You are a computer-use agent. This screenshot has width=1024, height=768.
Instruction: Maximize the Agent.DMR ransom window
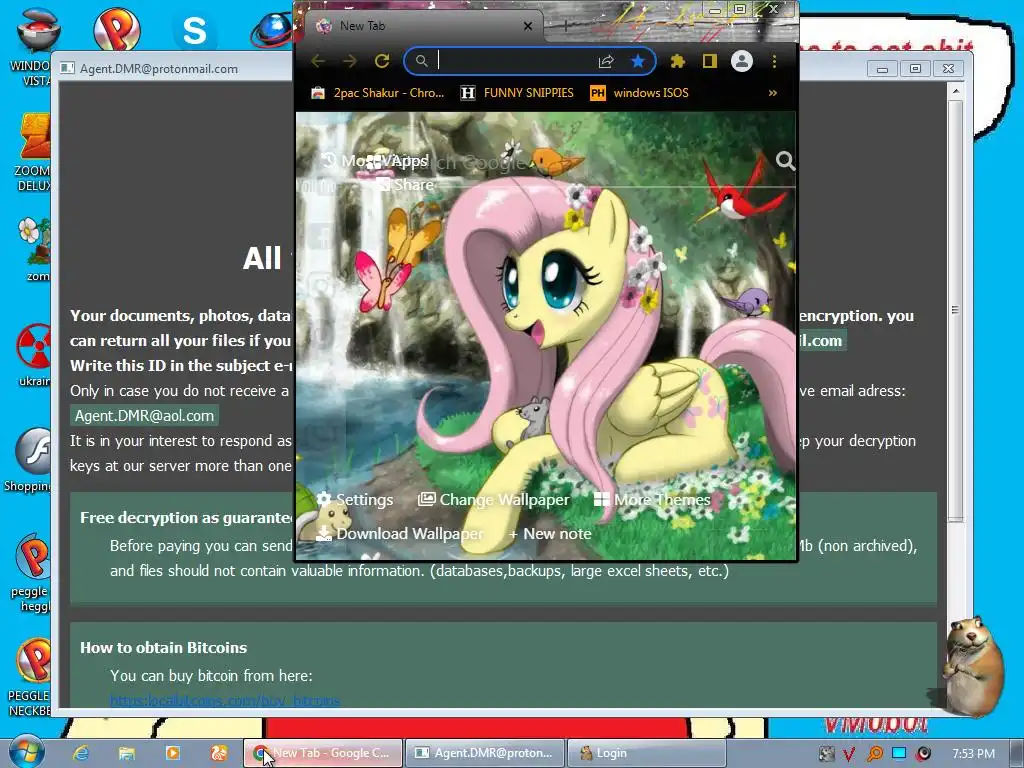(x=915, y=69)
